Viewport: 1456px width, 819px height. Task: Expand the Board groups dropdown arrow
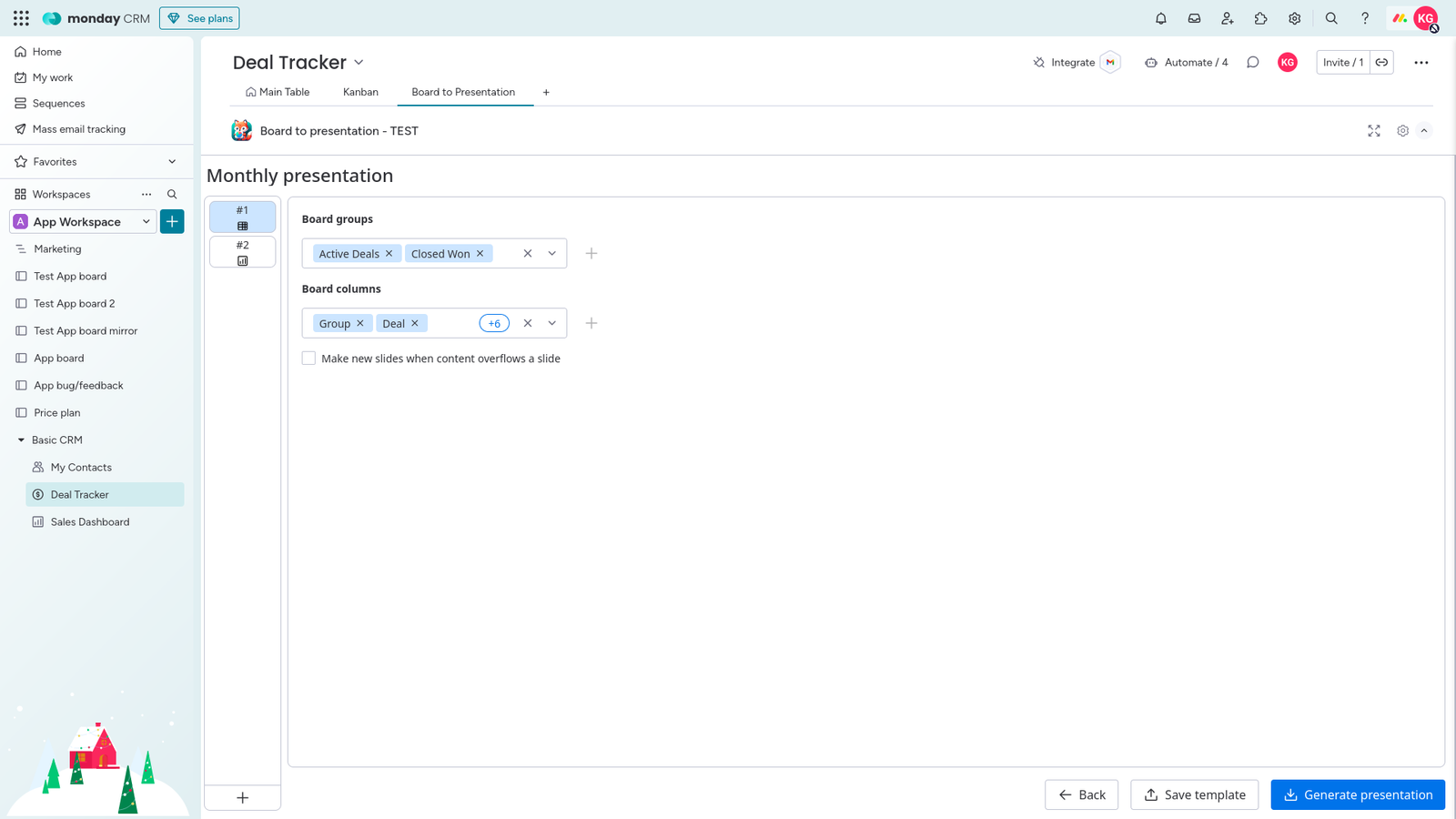coord(551,254)
